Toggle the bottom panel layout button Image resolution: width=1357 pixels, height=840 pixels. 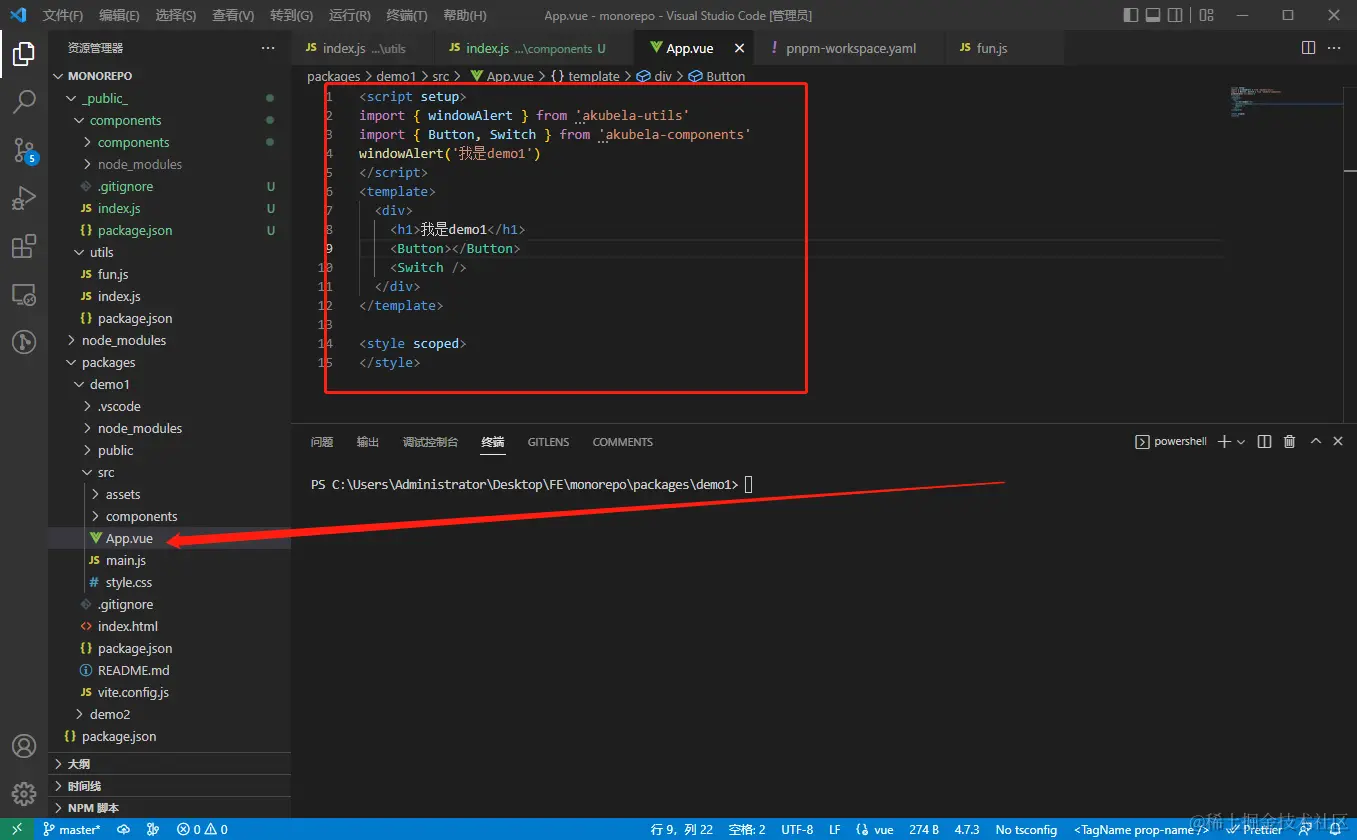coord(1153,15)
